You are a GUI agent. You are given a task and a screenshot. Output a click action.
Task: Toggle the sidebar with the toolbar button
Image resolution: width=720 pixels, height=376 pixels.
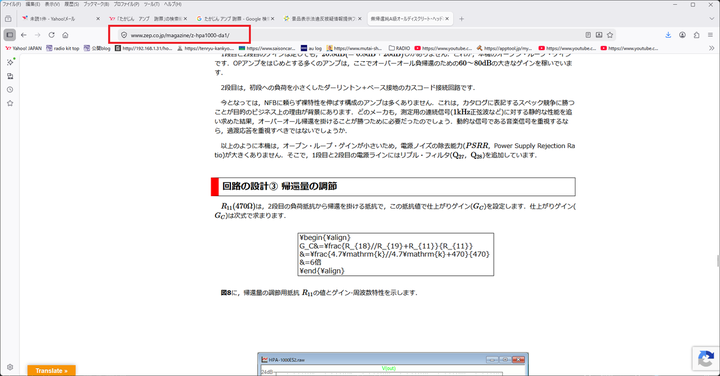pos(10,35)
